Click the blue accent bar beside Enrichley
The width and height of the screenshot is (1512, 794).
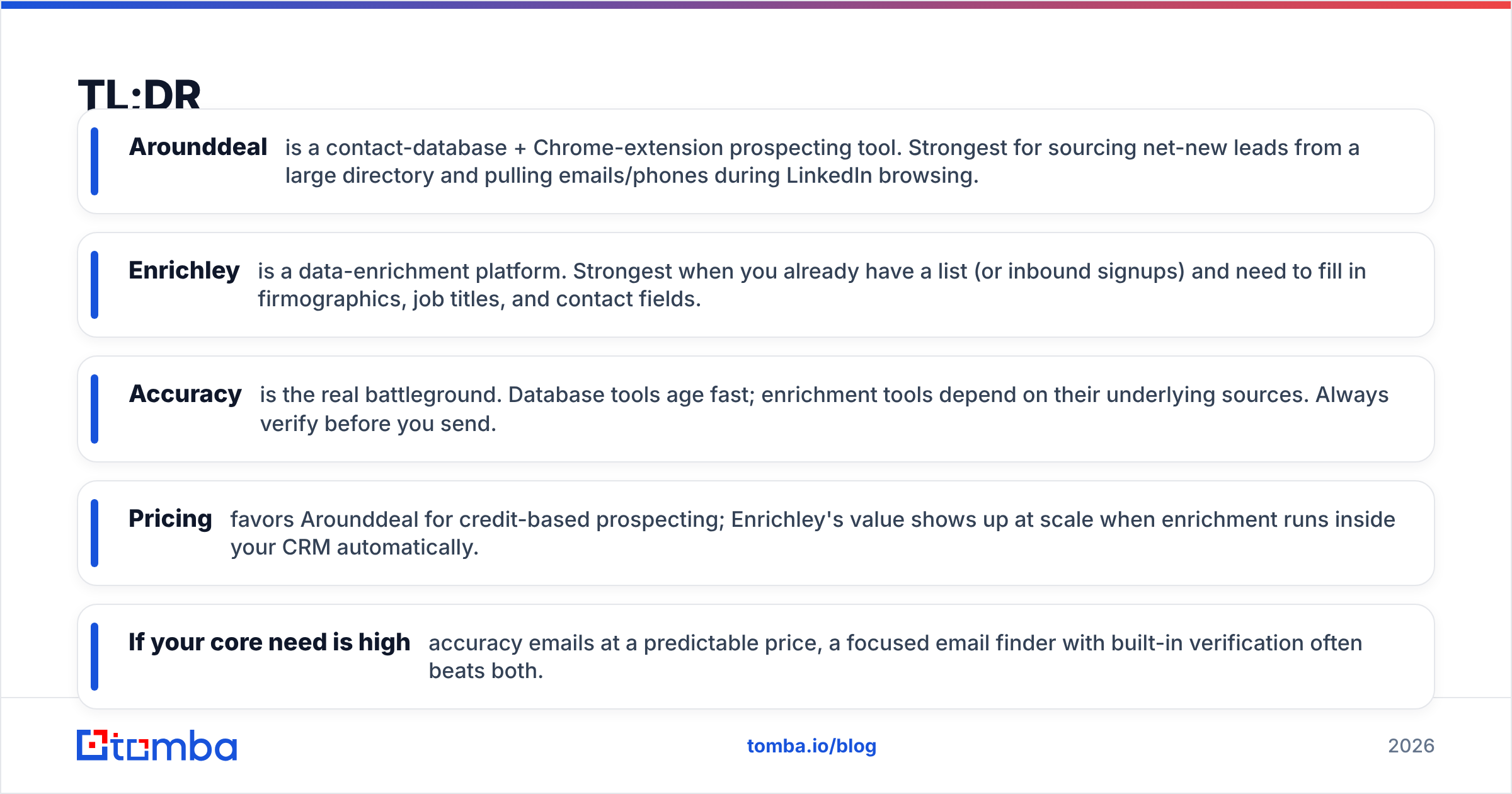click(x=94, y=285)
